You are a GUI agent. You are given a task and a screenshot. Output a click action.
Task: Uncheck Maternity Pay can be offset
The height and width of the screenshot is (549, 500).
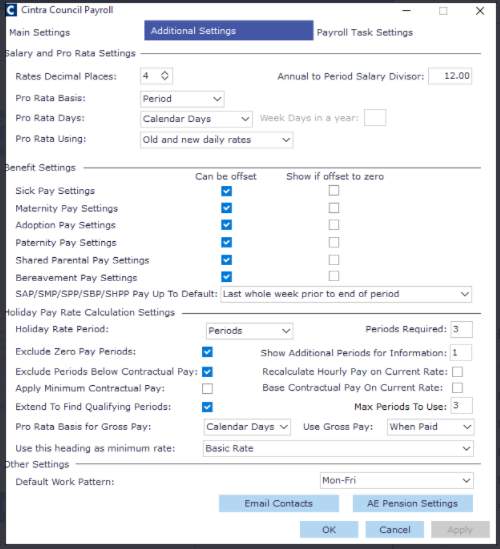(227, 208)
